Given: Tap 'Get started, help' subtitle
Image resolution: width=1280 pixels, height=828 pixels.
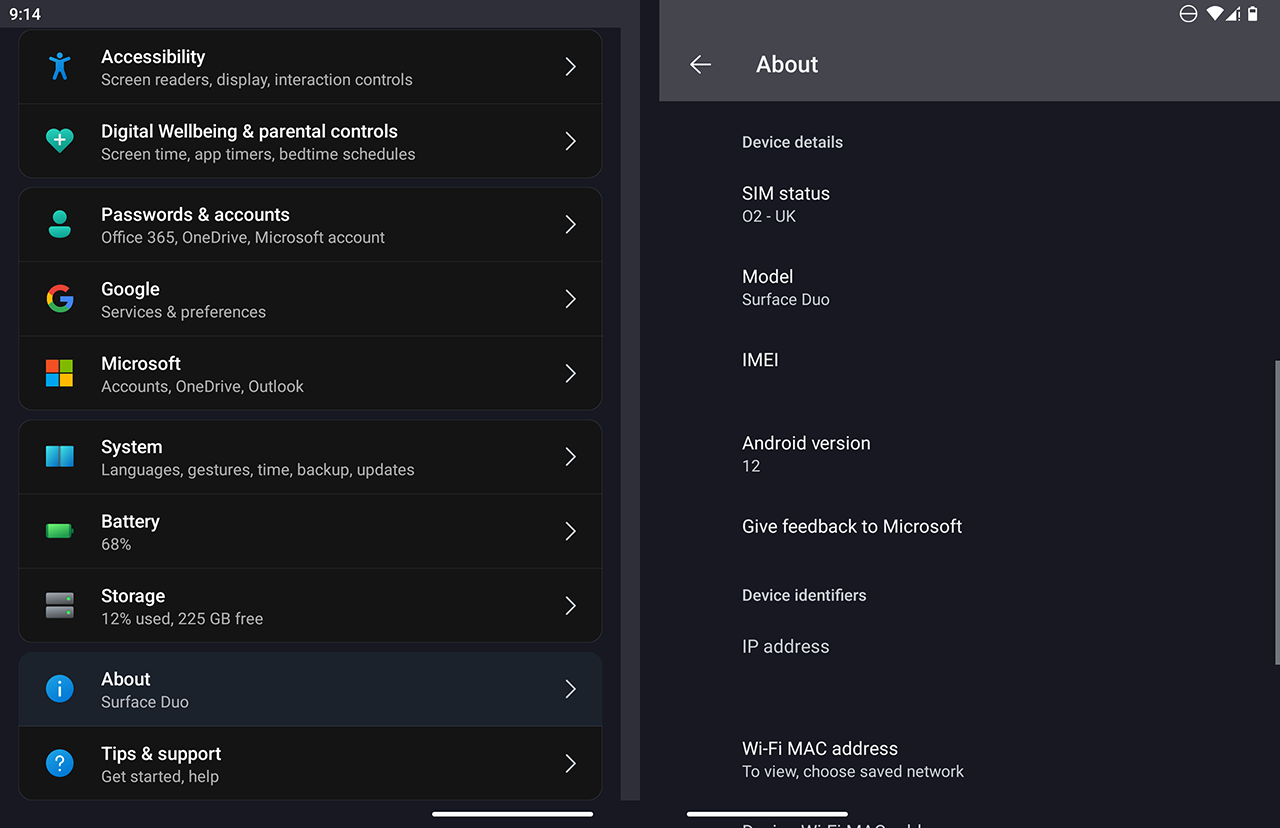Looking at the screenshot, I should pyautogui.click(x=160, y=777).
